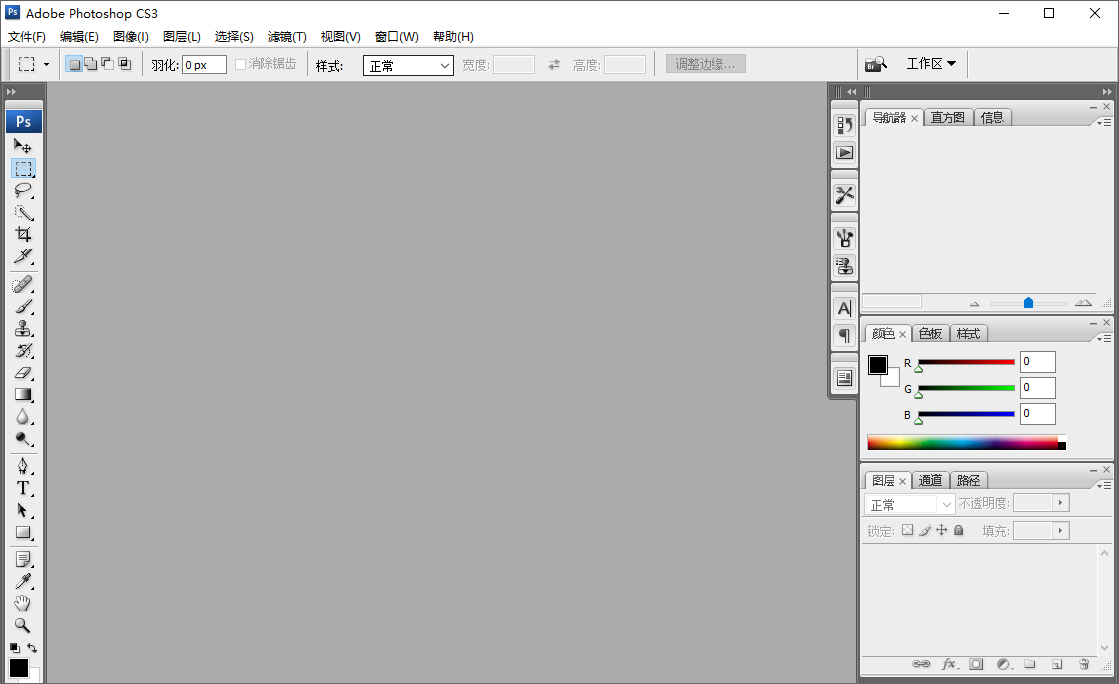1119x684 pixels.
Task: Switch to the 通道 Channels tab
Action: (x=931, y=480)
